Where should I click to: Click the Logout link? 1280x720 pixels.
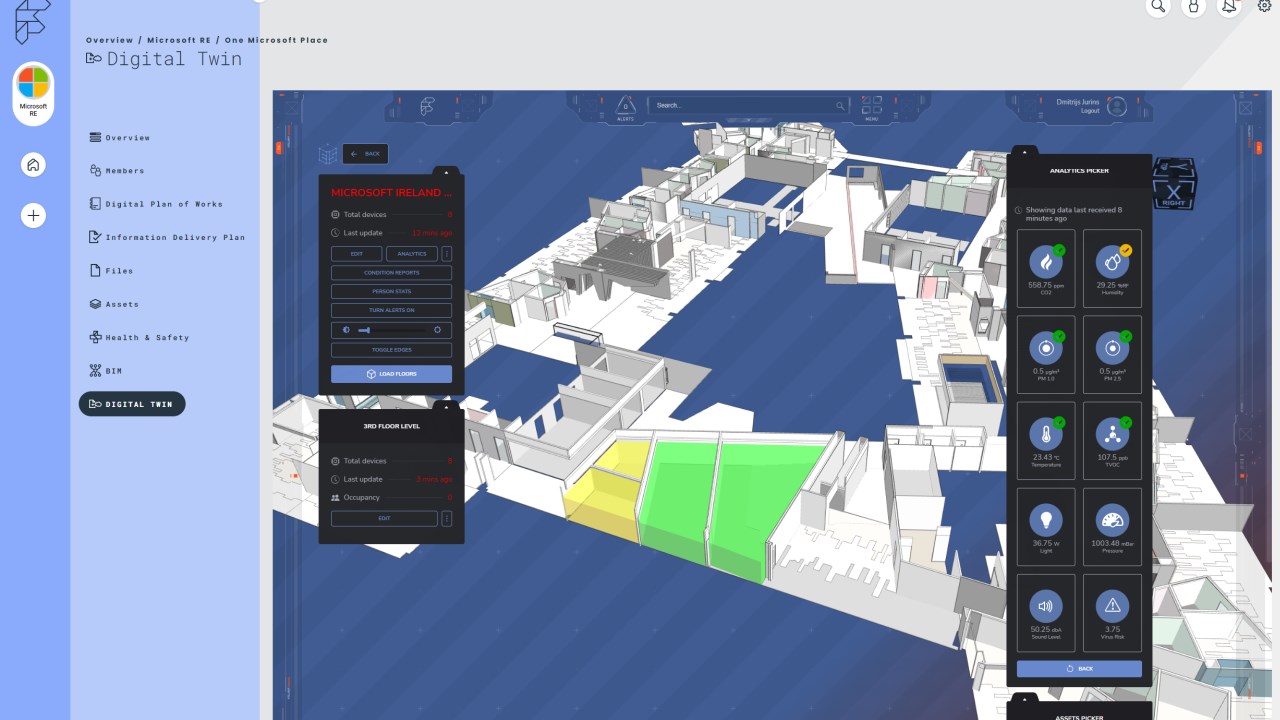[1089, 111]
